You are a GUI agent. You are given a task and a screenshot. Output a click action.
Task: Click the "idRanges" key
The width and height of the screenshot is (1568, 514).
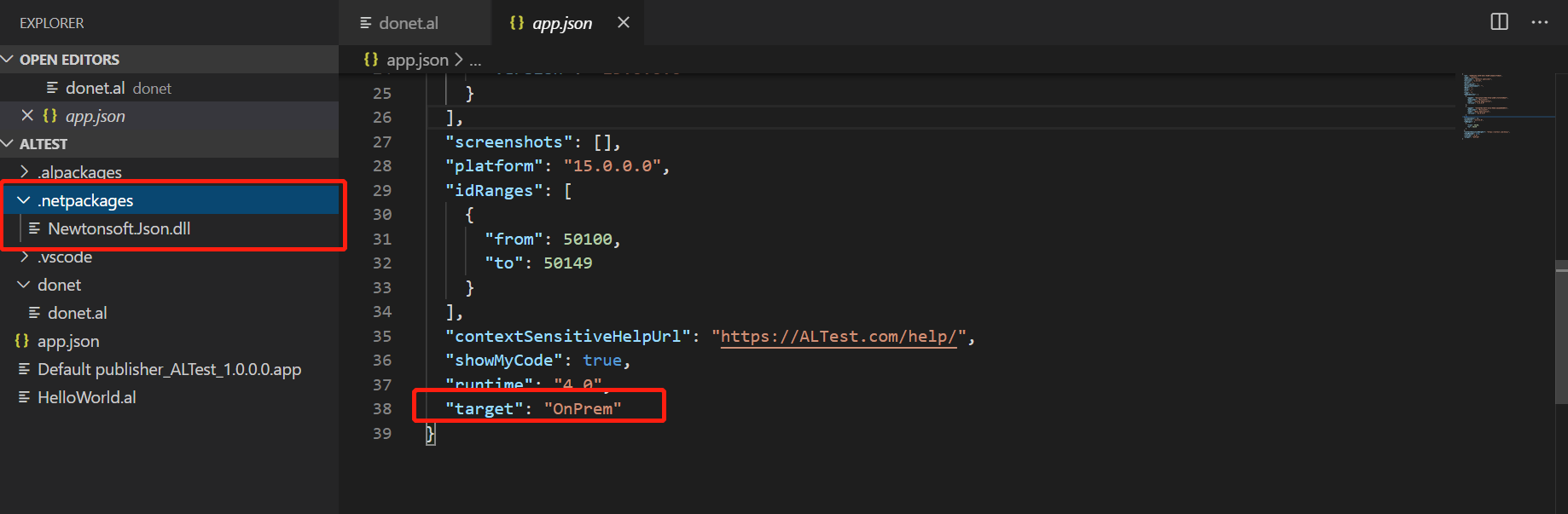point(494,191)
